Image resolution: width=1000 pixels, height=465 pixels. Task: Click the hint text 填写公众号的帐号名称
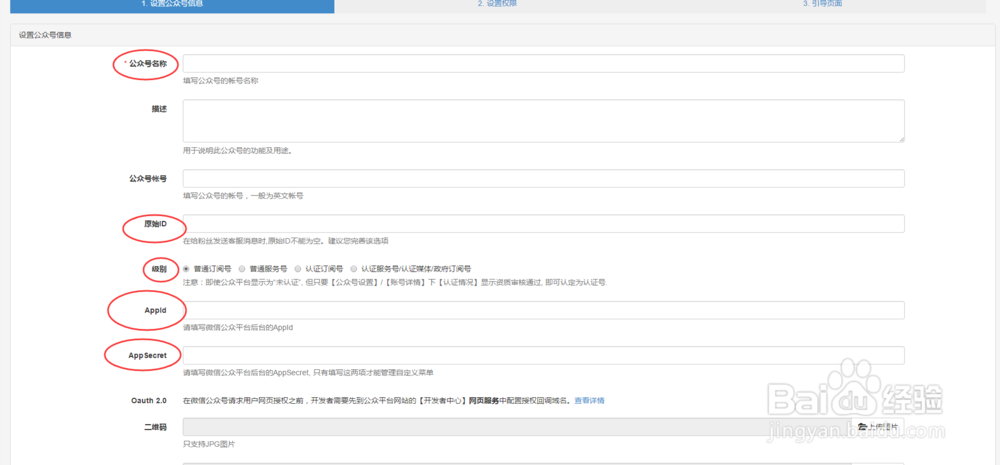pos(221,81)
